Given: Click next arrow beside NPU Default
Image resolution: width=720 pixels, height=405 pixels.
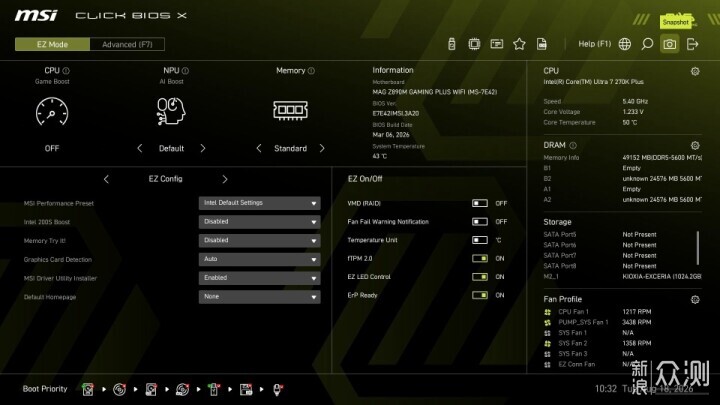Looking at the screenshot, I should point(203,148).
